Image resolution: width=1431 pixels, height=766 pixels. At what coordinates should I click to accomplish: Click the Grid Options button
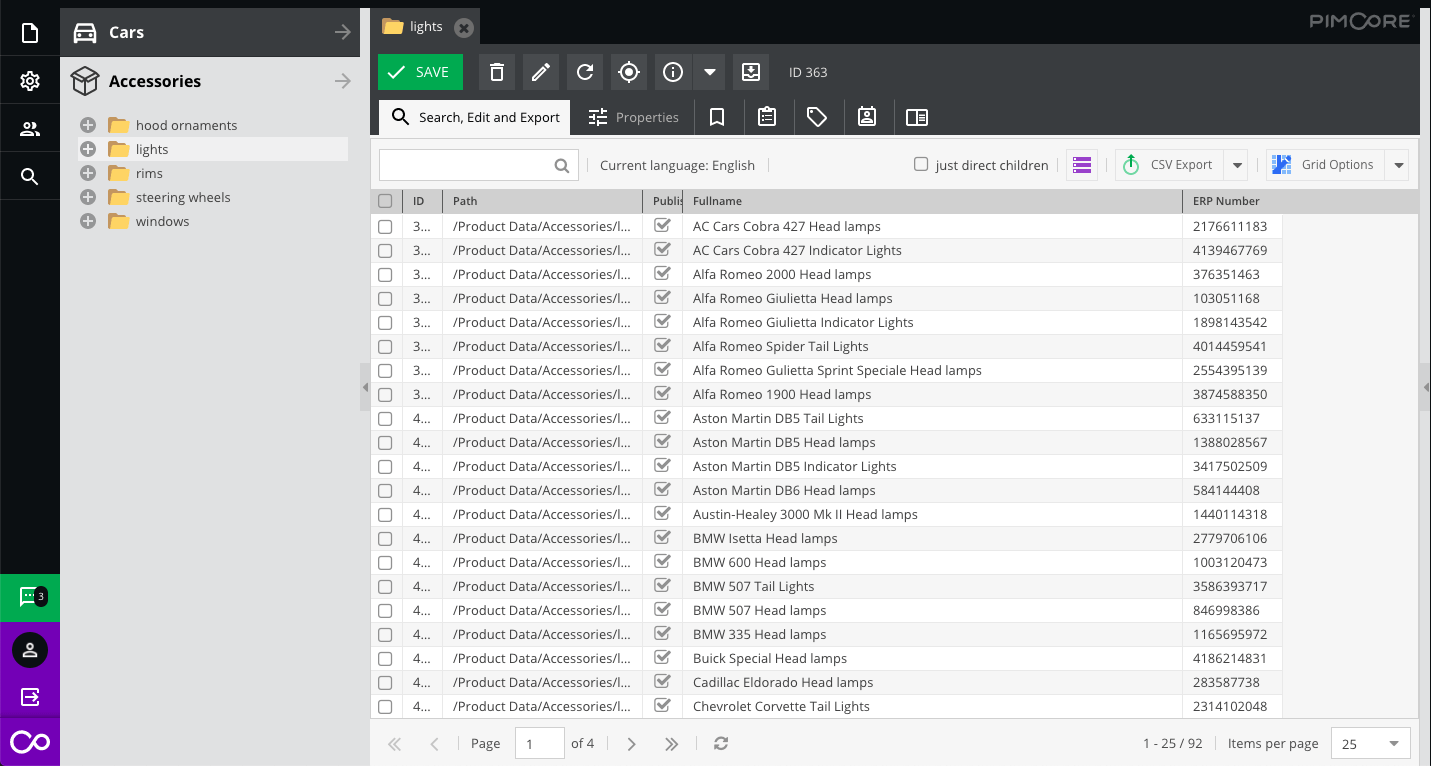1327,165
